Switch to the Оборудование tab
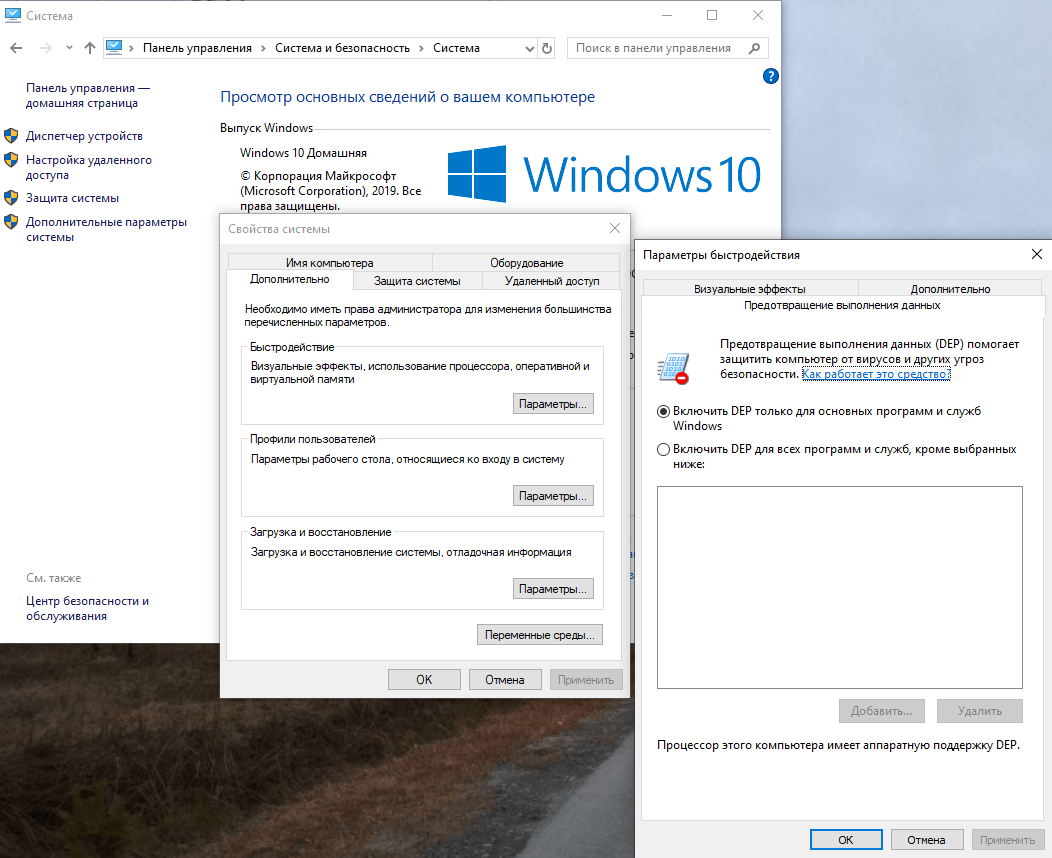 526,263
